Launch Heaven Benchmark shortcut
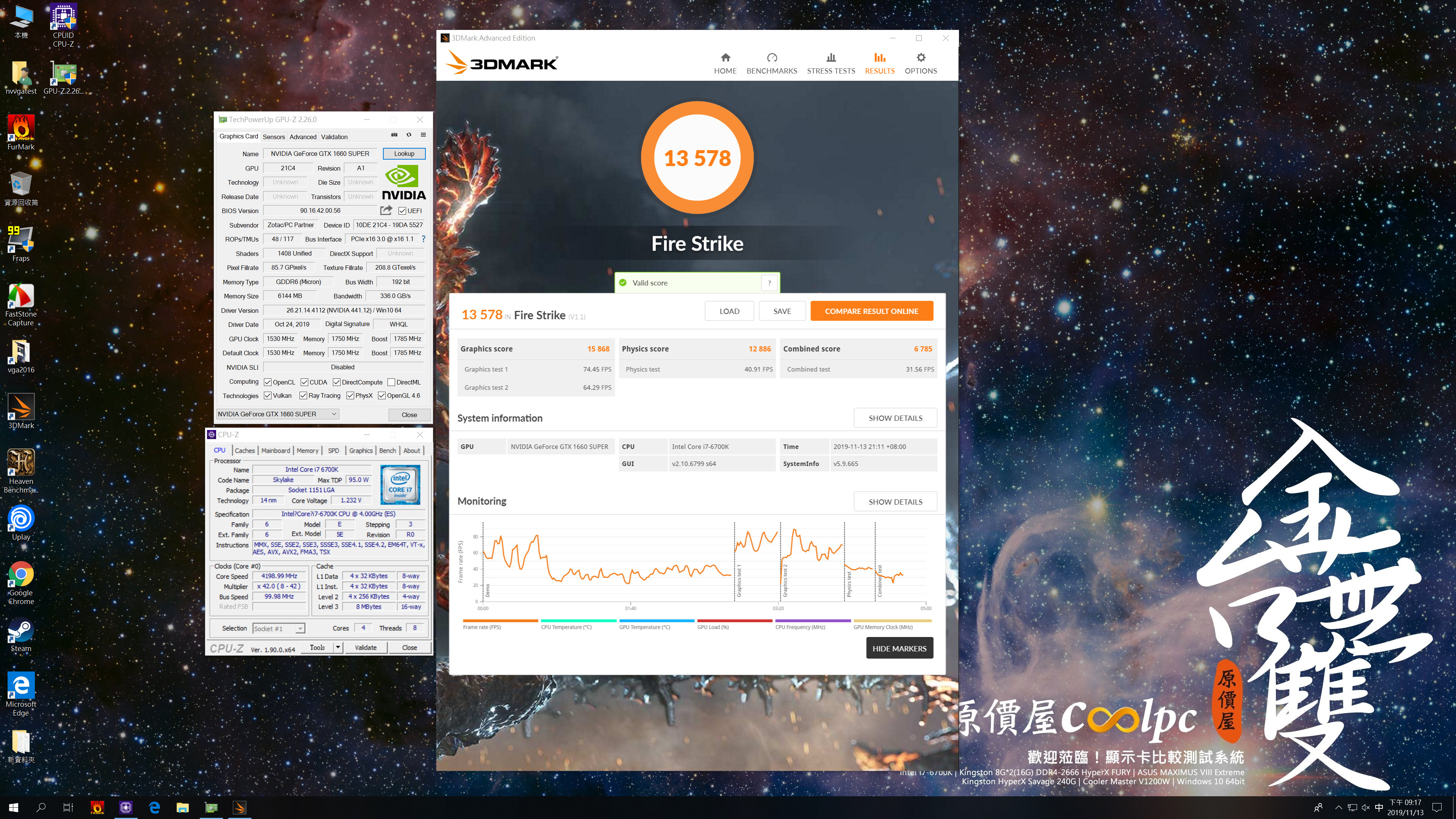 coord(21,471)
